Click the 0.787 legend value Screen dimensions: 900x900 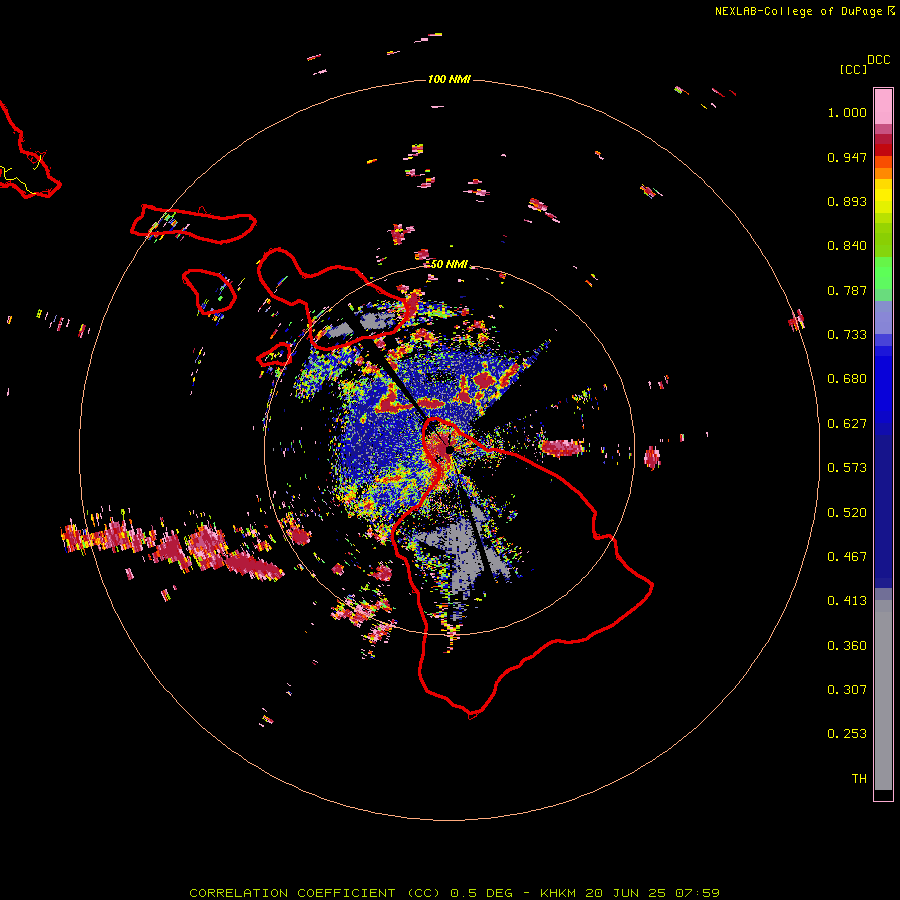(x=847, y=290)
